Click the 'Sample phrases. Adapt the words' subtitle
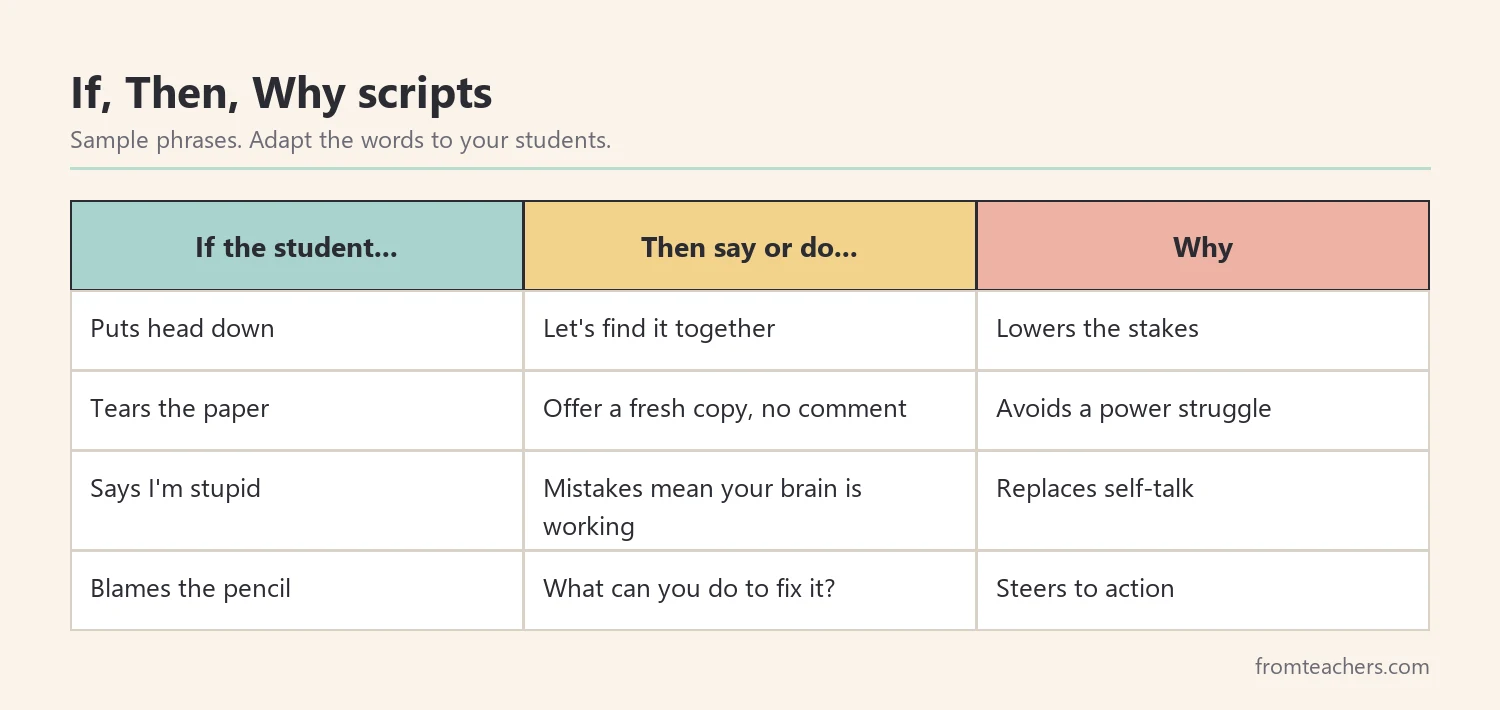 pos(340,140)
